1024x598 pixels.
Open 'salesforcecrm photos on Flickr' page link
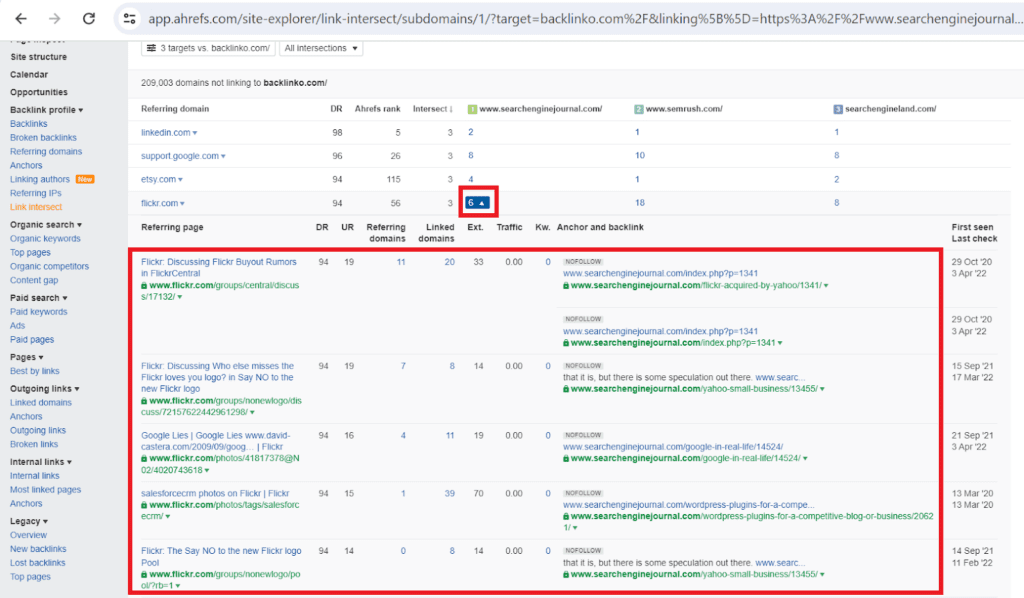[x=215, y=494]
